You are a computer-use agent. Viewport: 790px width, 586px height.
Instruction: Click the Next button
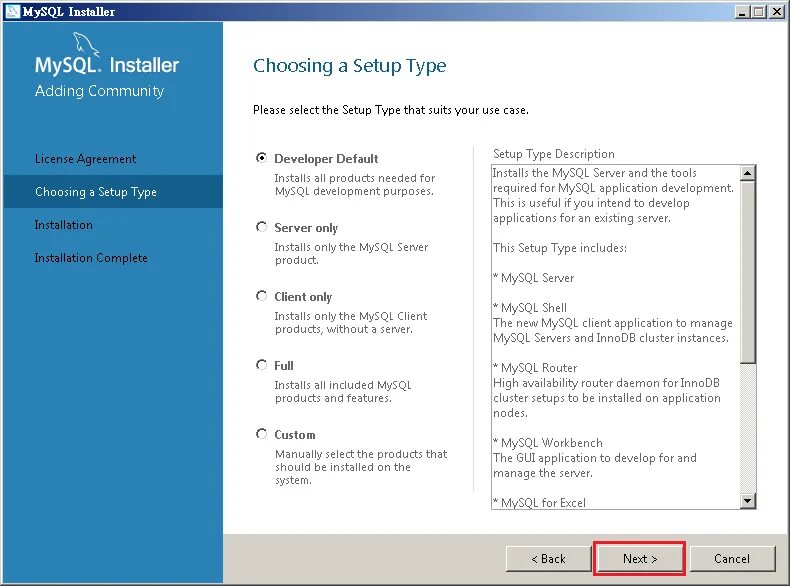(x=640, y=558)
